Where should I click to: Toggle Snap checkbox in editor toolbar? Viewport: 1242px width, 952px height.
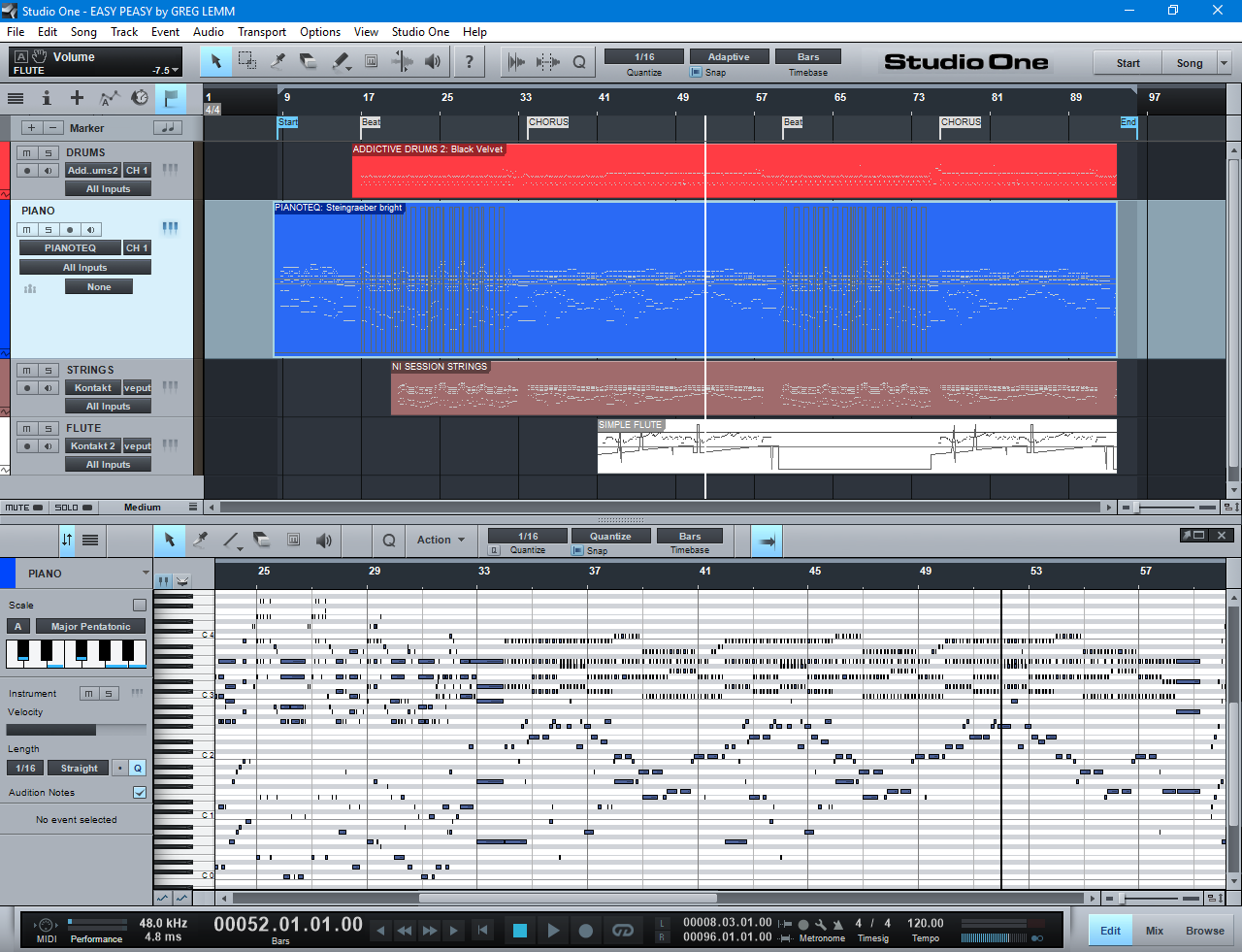[577, 550]
